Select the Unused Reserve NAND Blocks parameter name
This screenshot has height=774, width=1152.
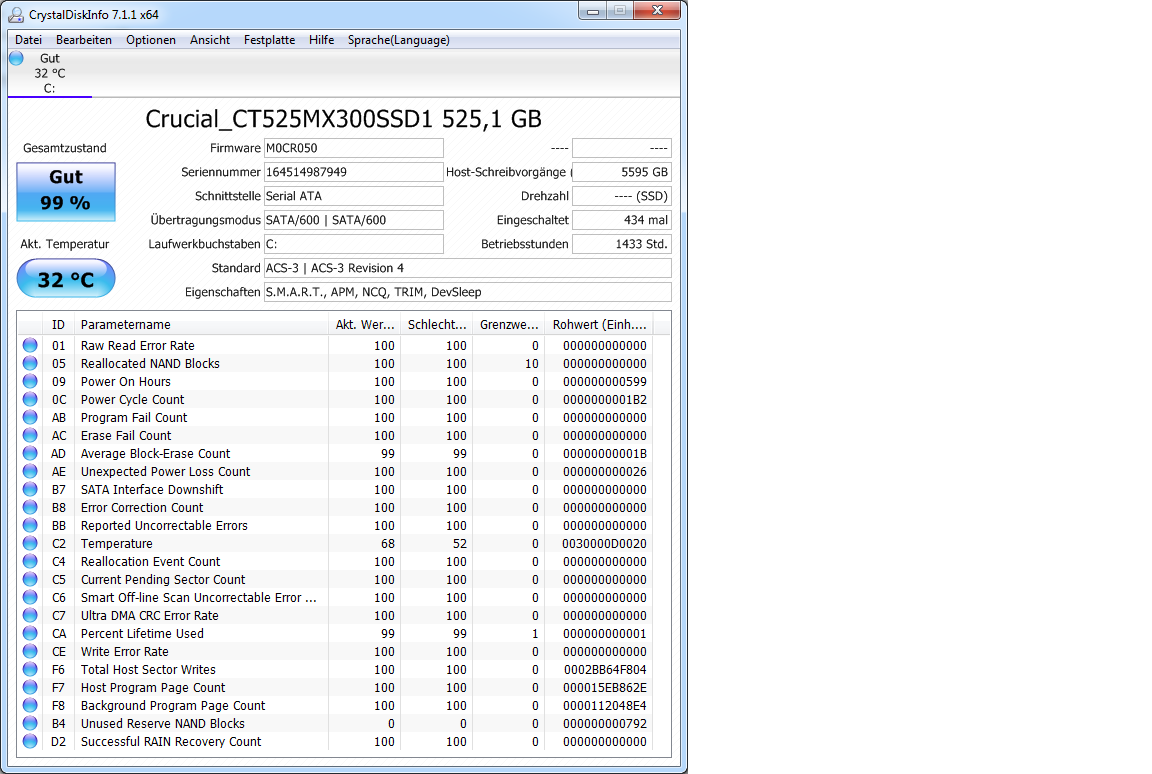coord(162,724)
